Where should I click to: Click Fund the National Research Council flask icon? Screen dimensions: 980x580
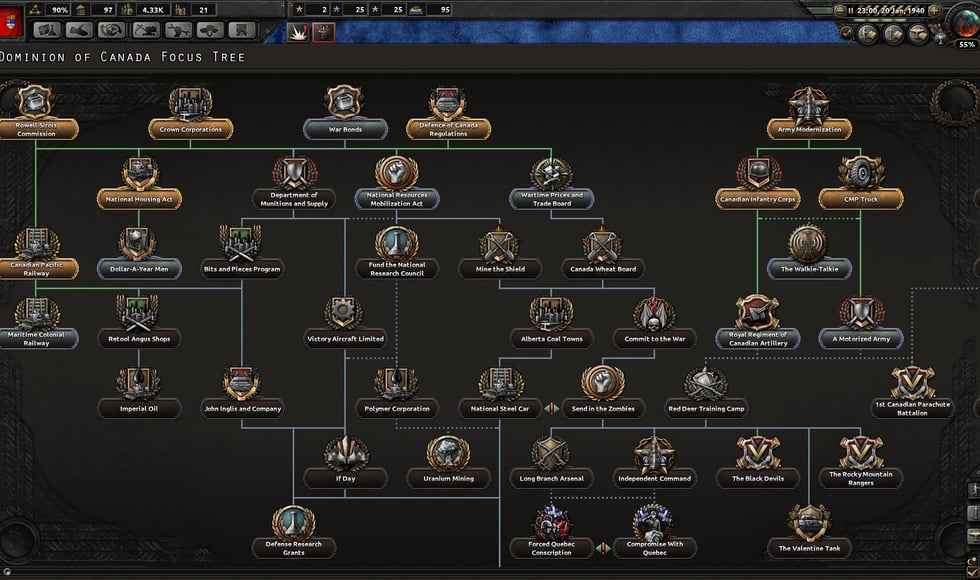396,242
